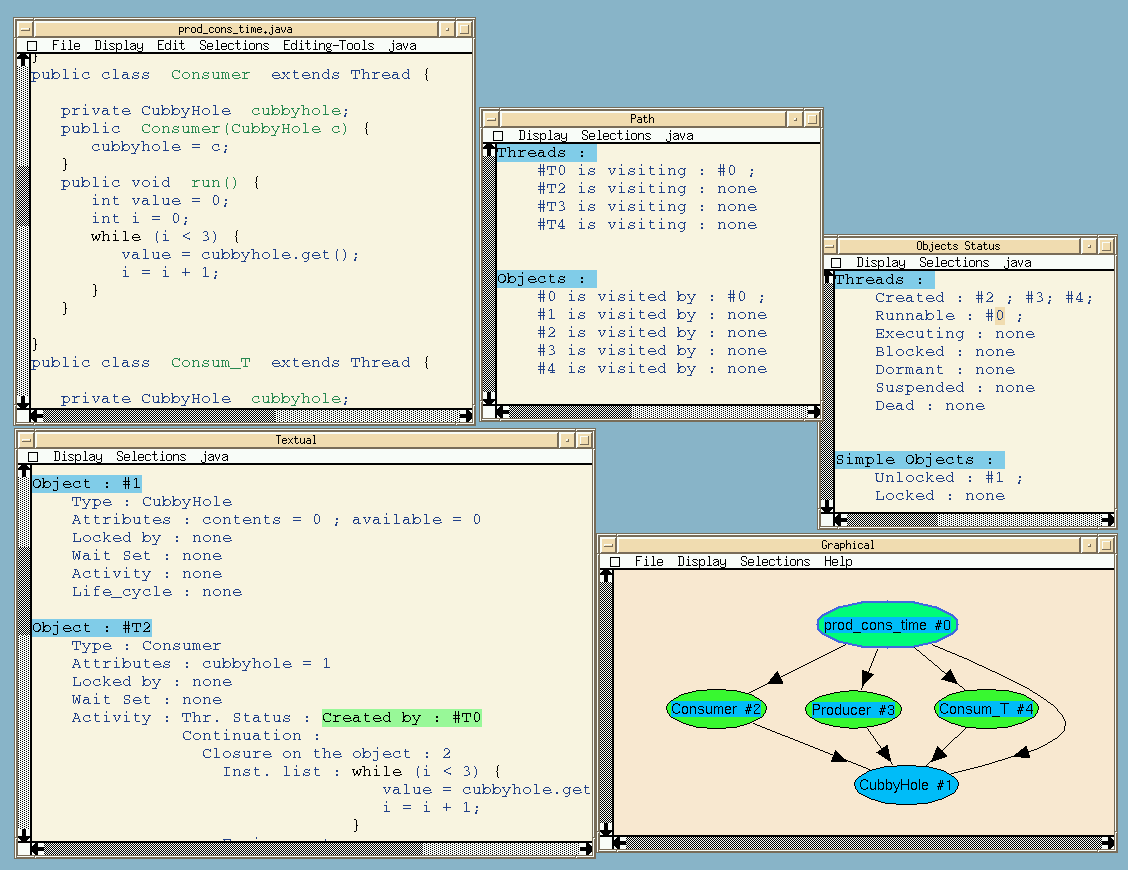Click the scroll-down arrow in prod_cons_time.java window

click(23, 402)
